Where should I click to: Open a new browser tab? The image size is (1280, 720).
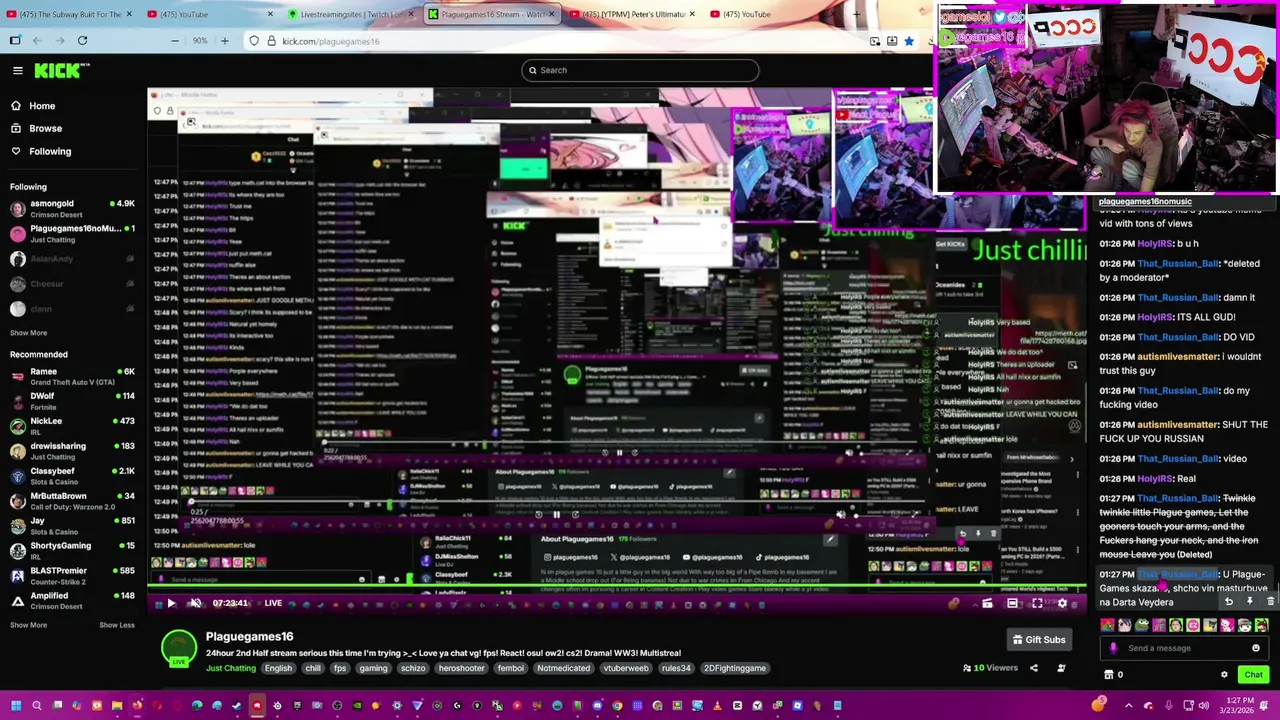857,14
